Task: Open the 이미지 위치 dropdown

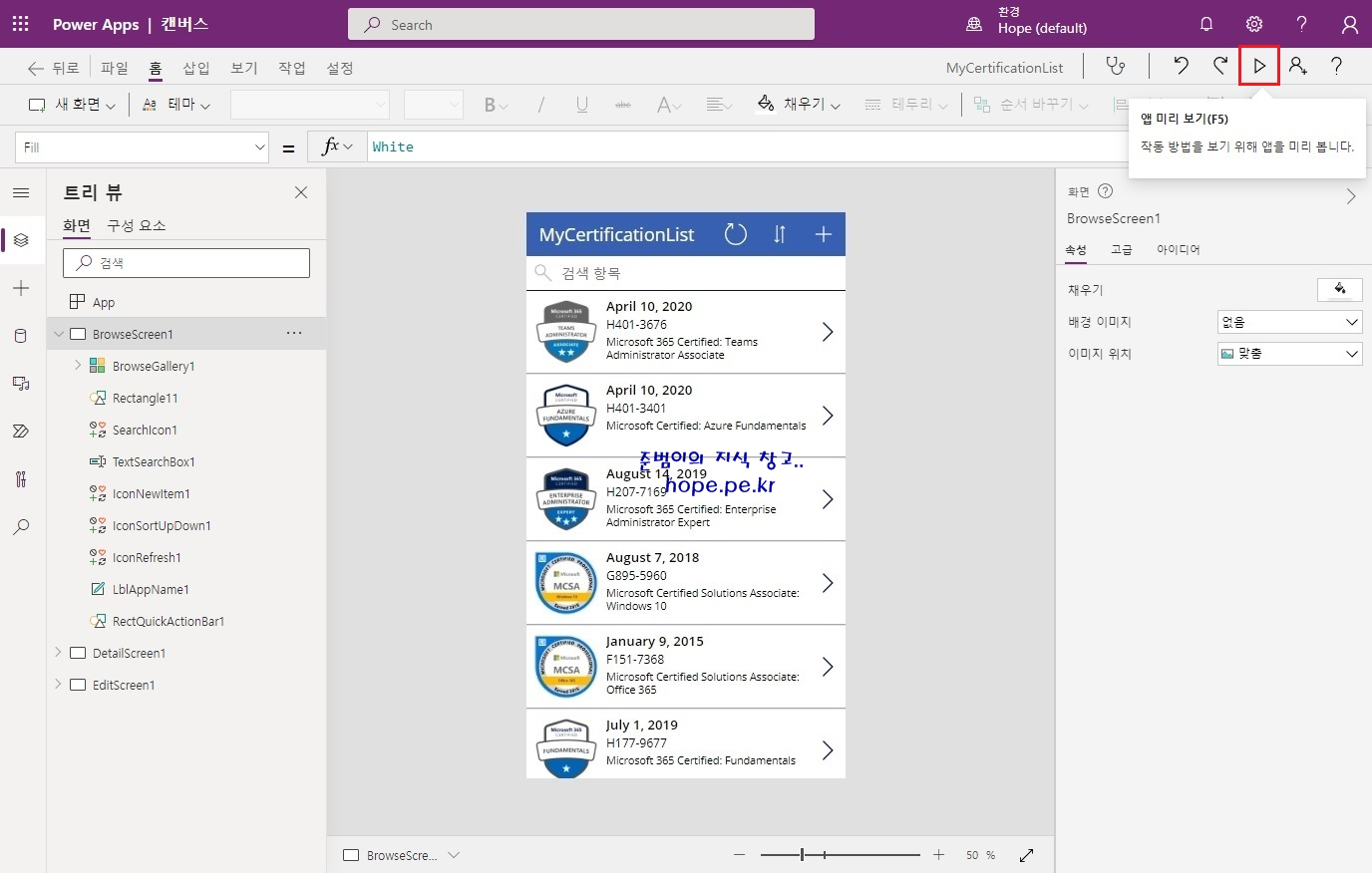Action: tap(1289, 354)
